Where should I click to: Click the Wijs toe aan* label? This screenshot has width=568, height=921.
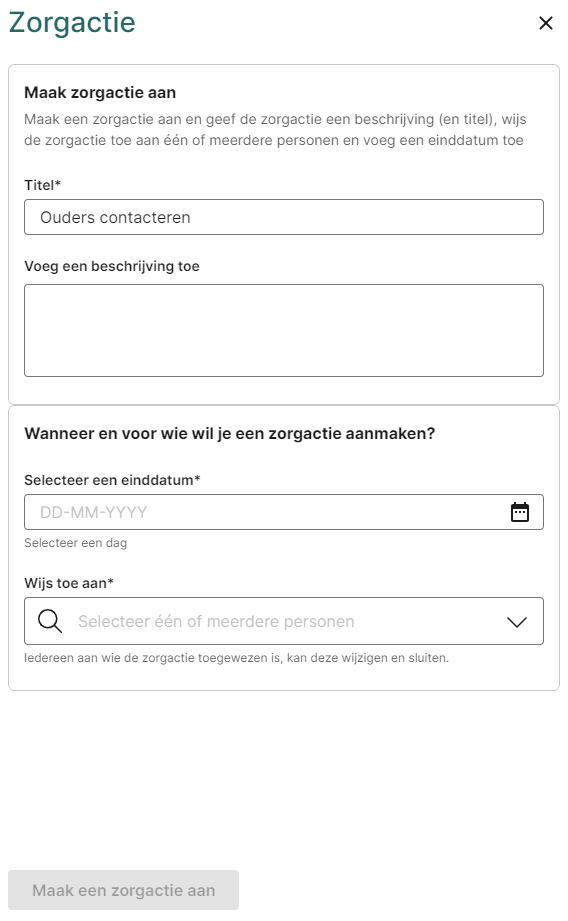(69, 583)
